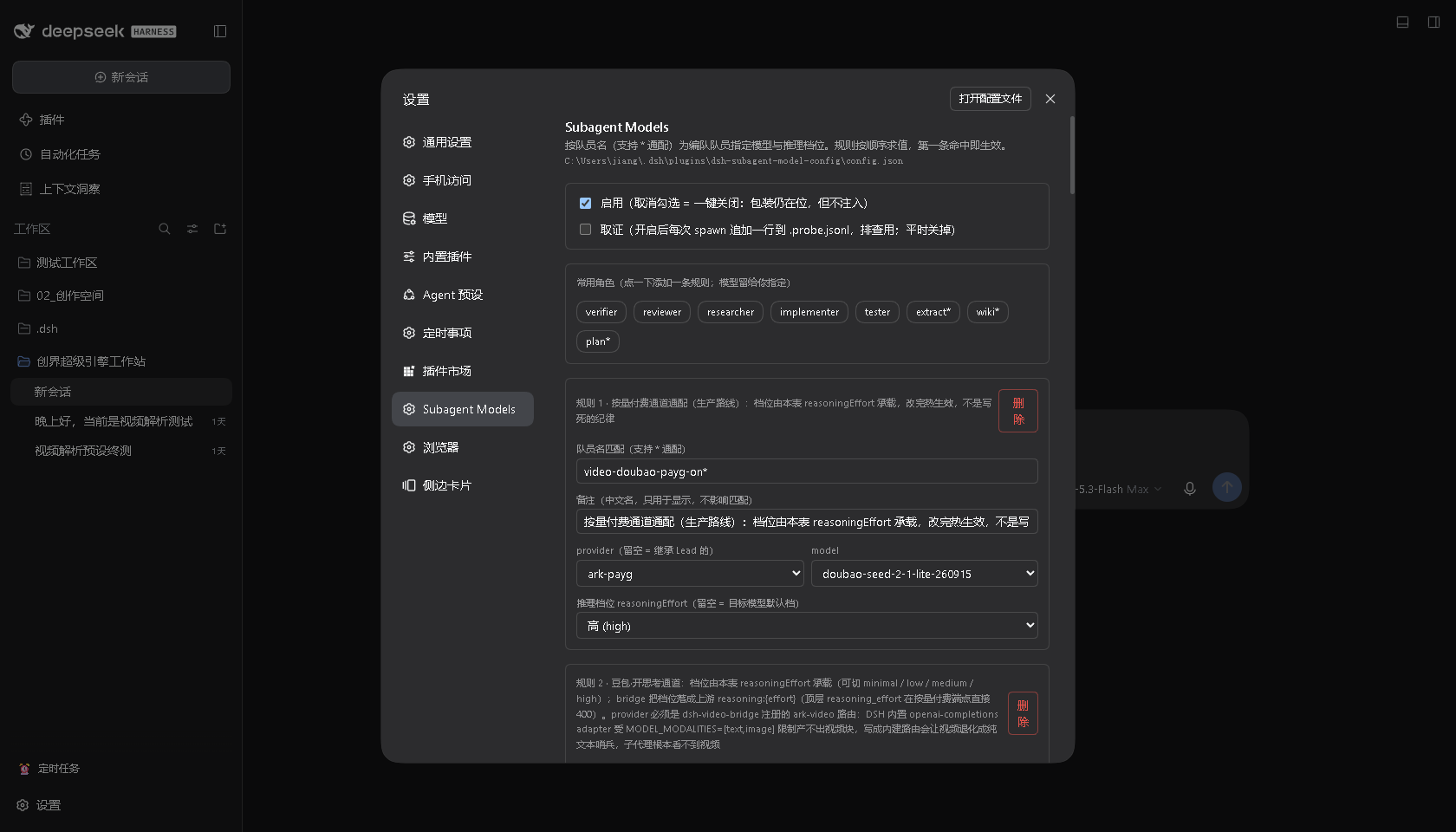The height and width of the screenshot is (832, 1456).
Task: Click the database icon next to 模型
Action: click(x=409, y=218)
